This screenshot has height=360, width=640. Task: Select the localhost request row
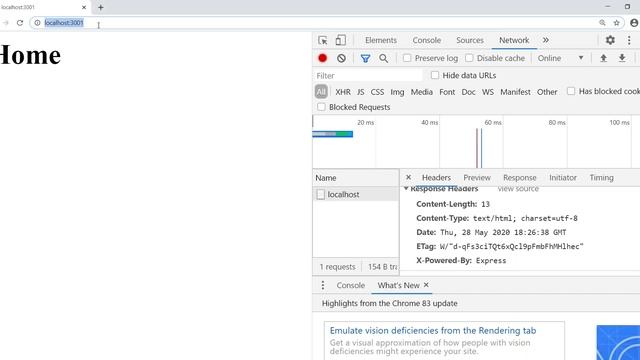point(356,194)
